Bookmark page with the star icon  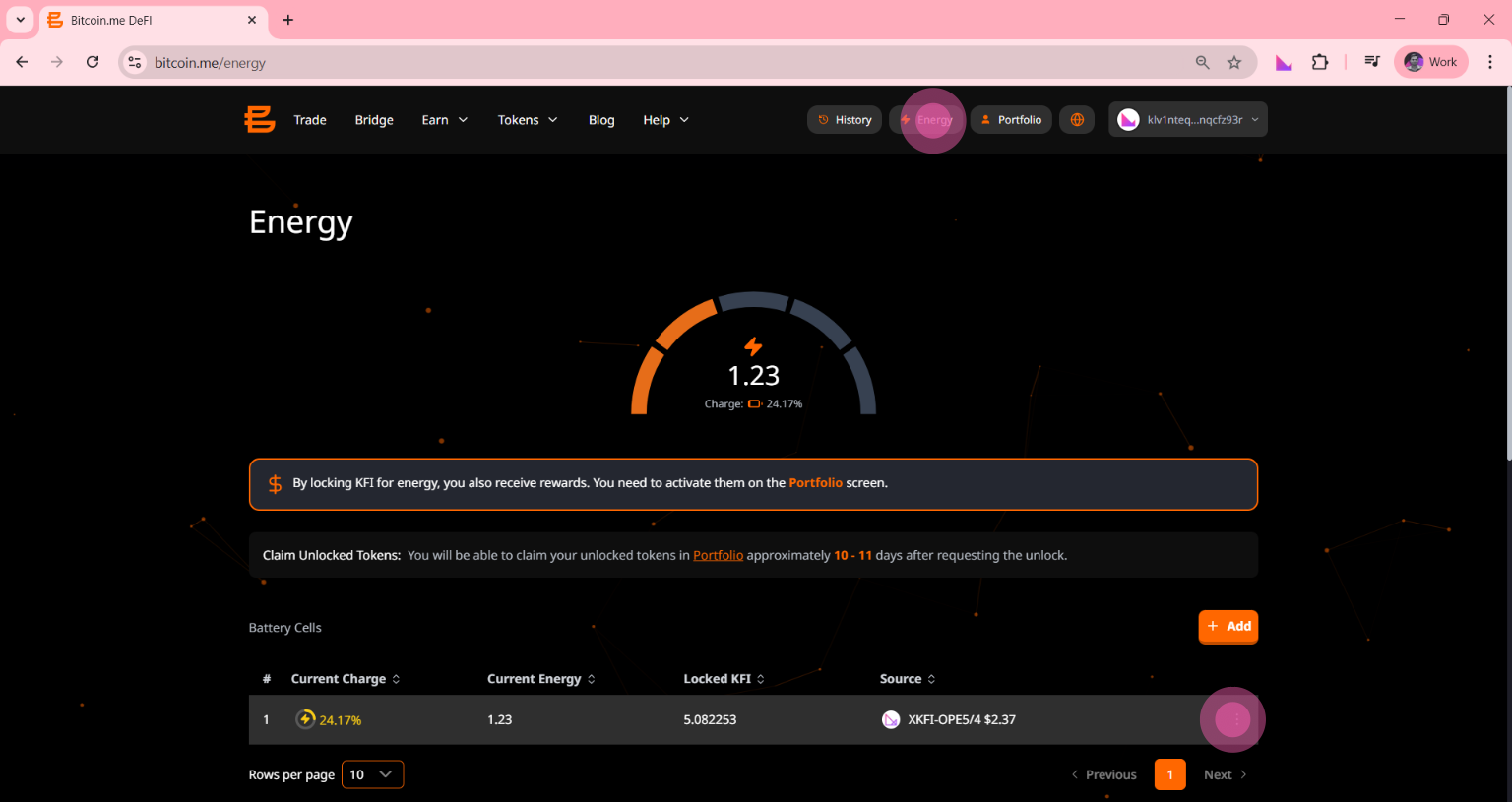pyautogui.click(x=1234, y=63)
